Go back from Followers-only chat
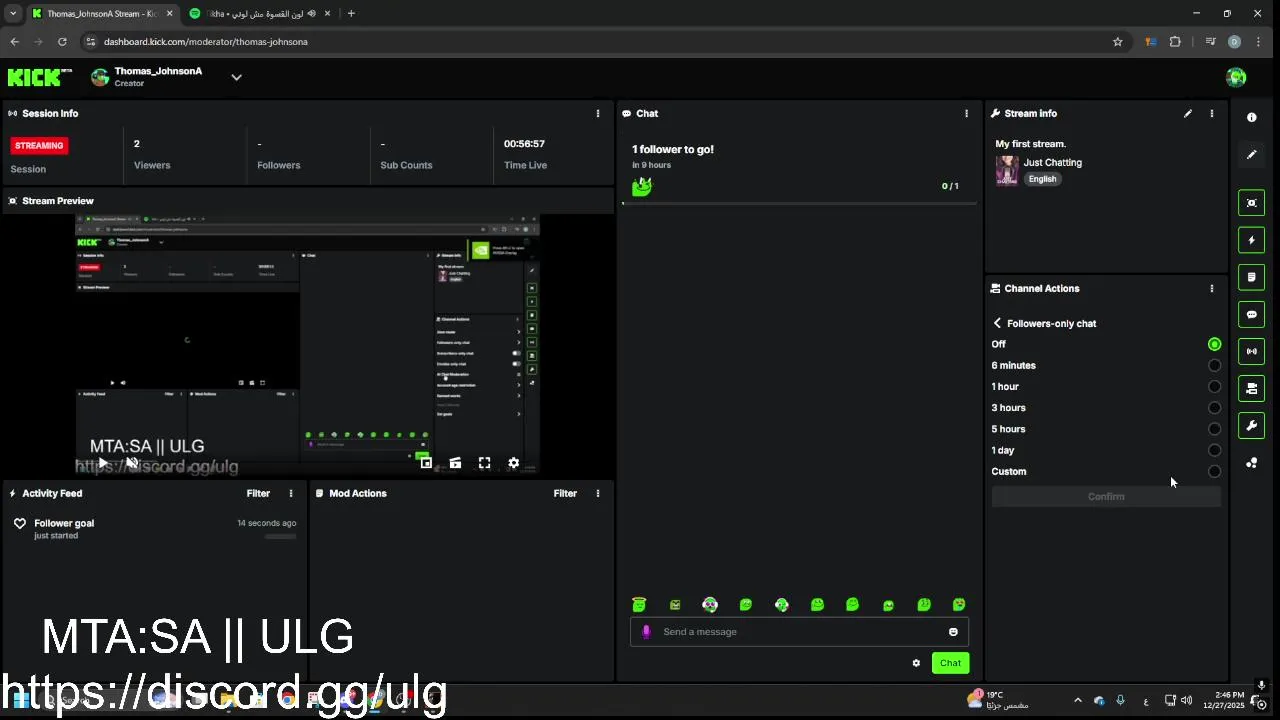 (997, 323)
